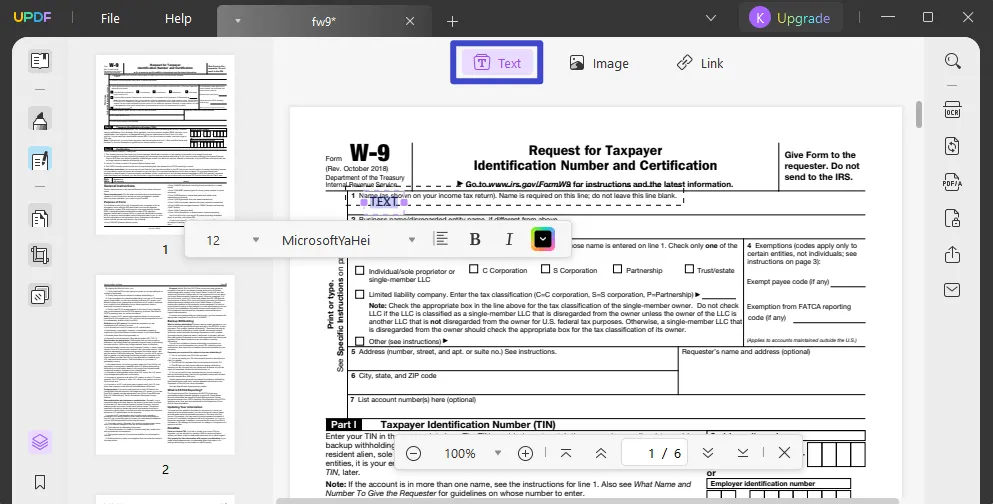Zoom in with the plus button

tap(525, 453)
